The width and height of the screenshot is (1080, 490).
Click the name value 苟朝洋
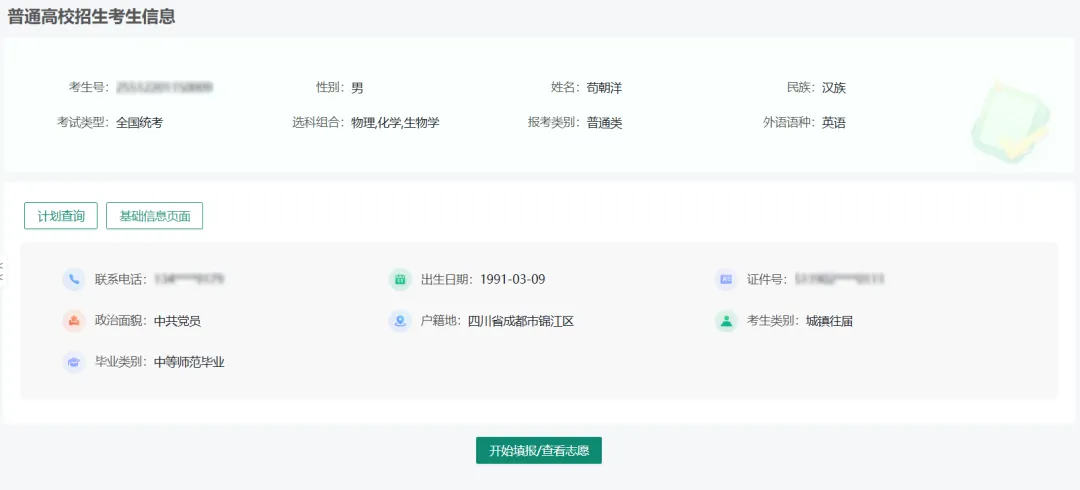(x=604, y=88)
